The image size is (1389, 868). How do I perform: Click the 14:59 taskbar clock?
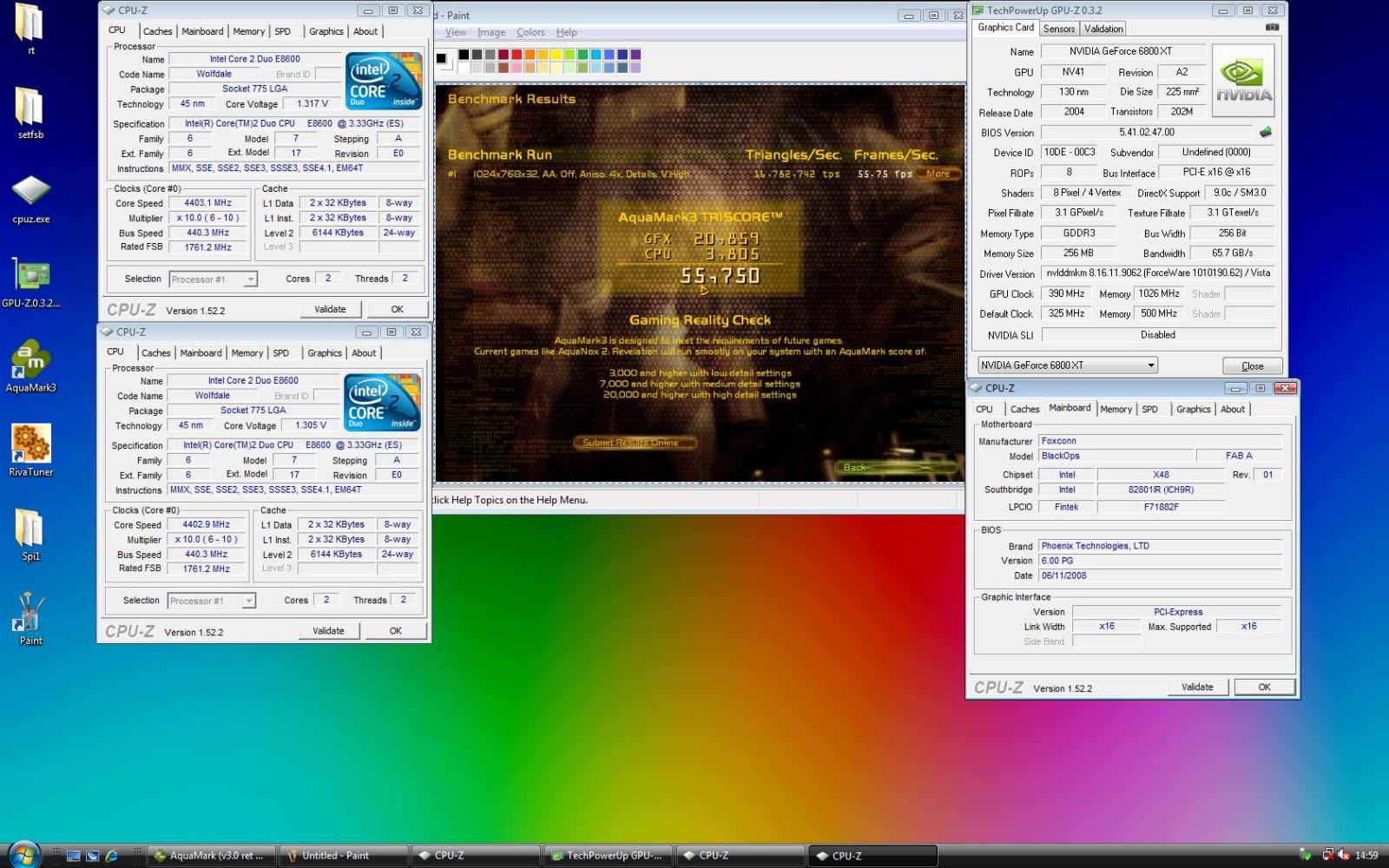pos(1366,856)
